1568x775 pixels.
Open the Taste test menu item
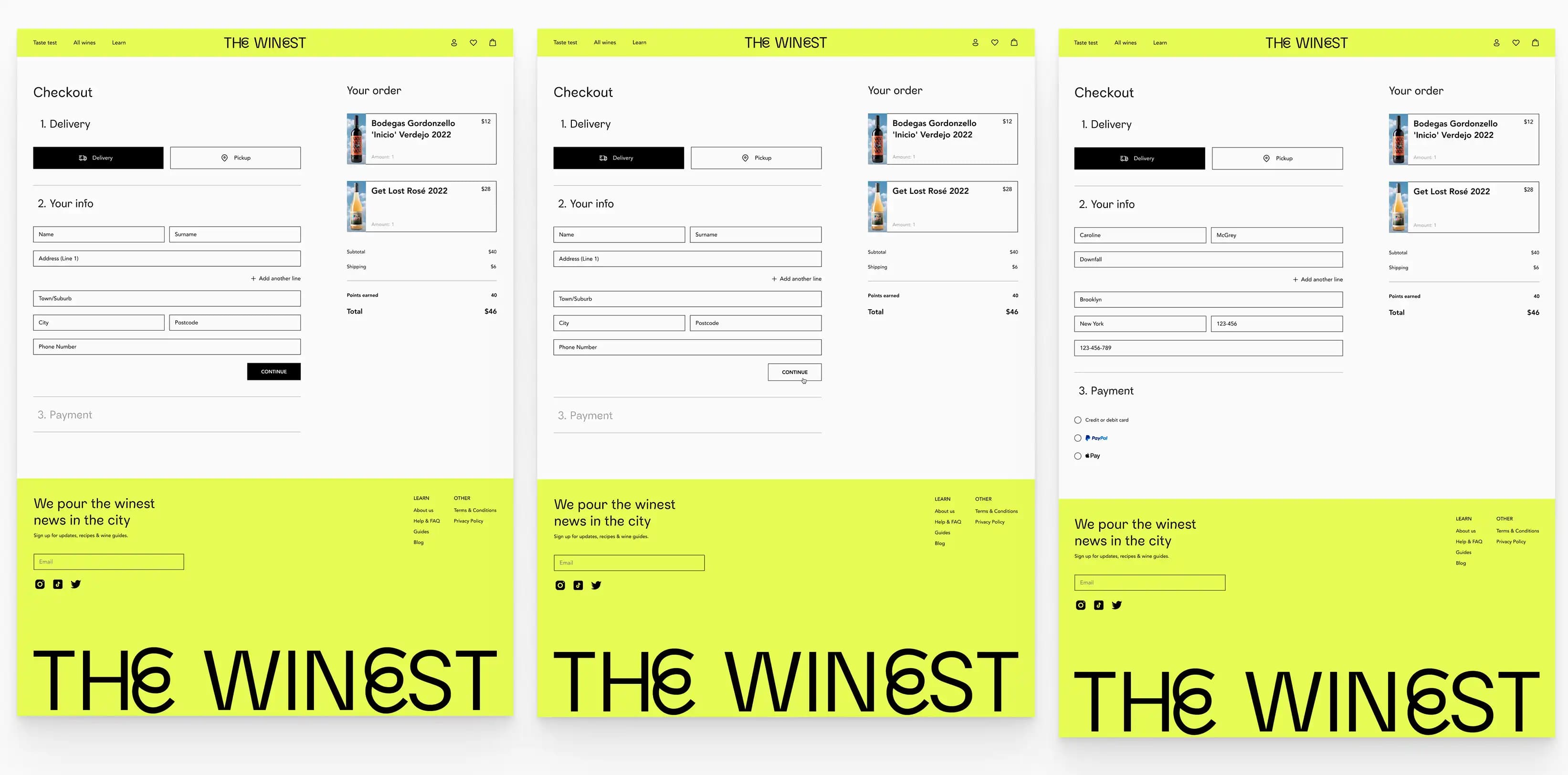45,42
